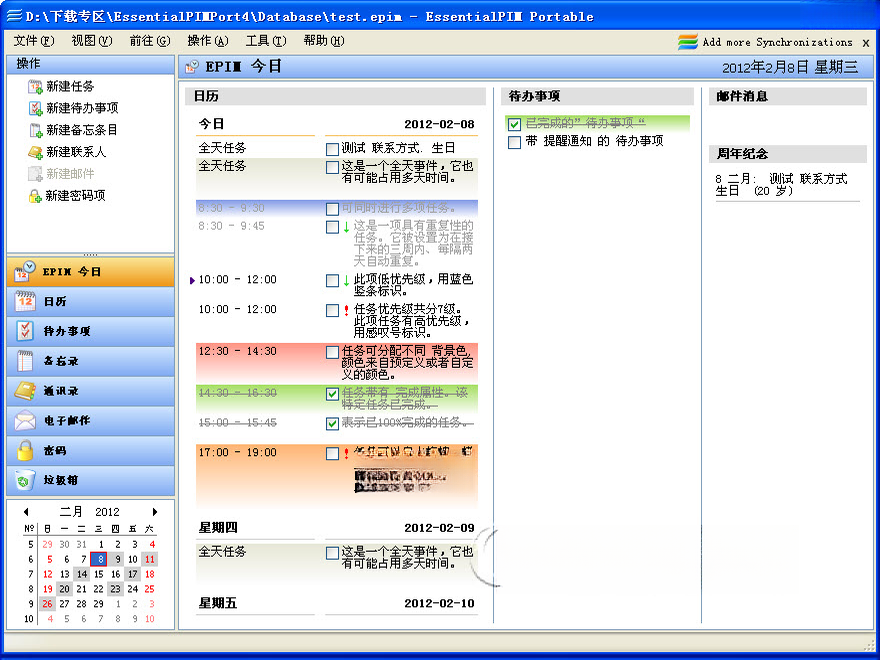Check the 测试 联系方式. 生日 all-day task
Image resolution: width=880 pixels, height=660 pixels.
pyautogui.click(x=332, y=149)
